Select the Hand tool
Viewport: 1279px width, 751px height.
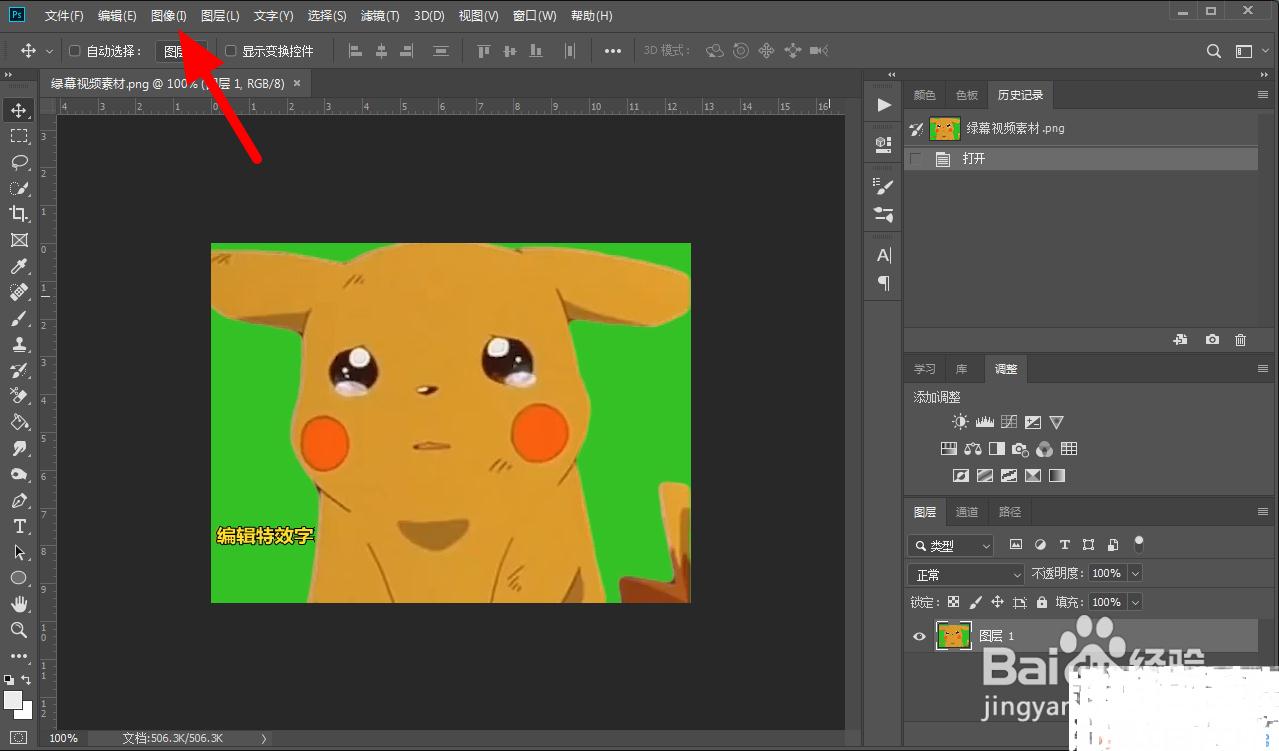click(x=19, y=604)
